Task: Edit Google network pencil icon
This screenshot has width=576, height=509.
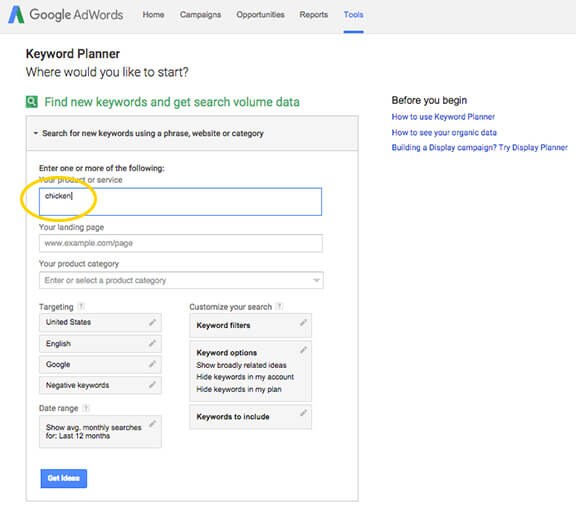Action: 152,364
